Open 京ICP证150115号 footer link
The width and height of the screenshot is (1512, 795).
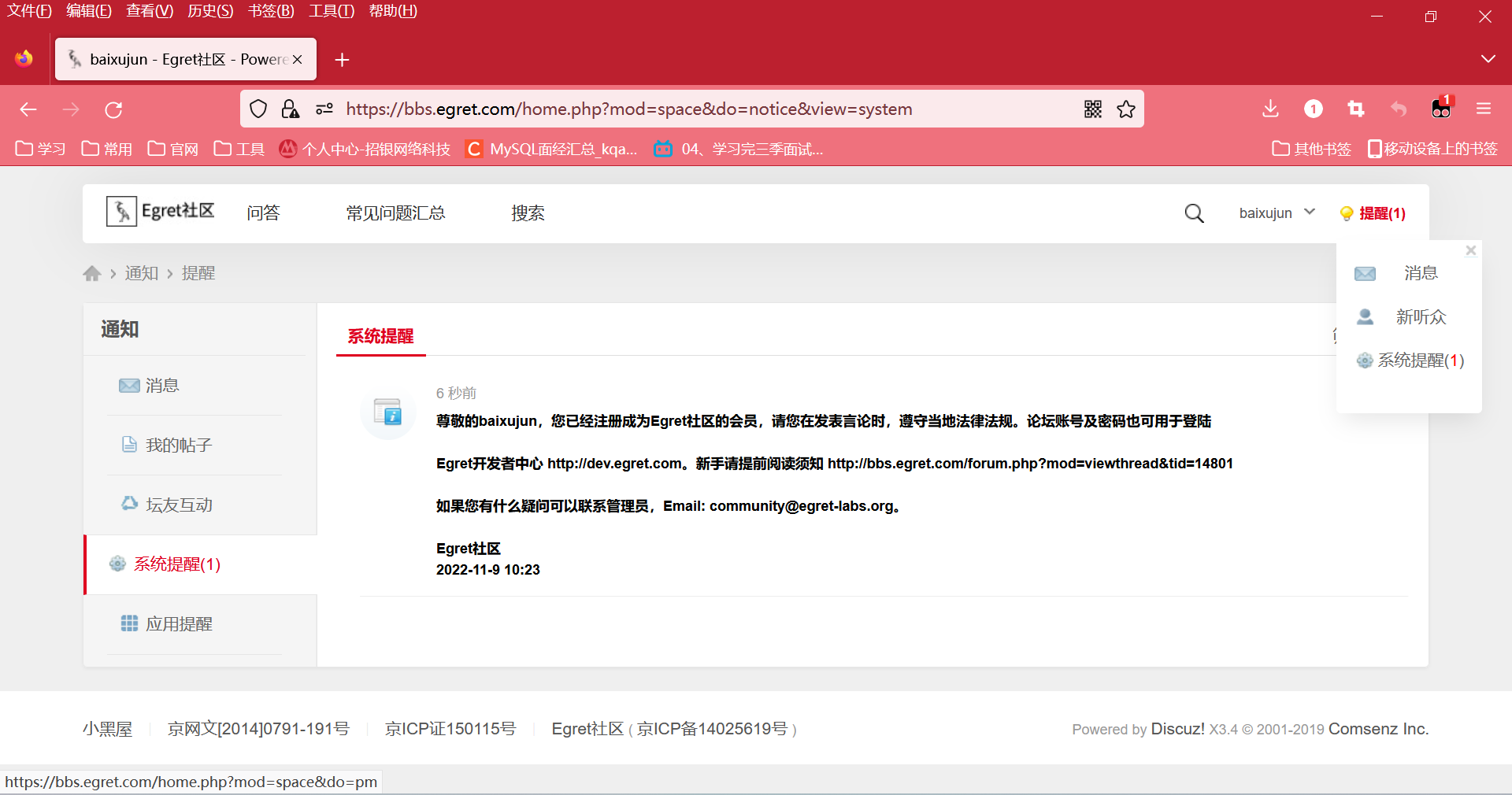(450, 729)
